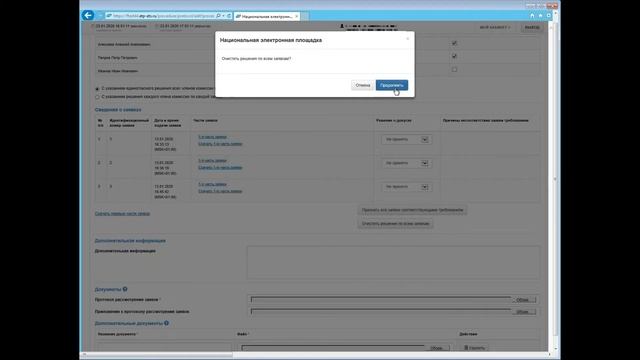Refresh the page with the reload icon
Viewport: 640px width, 360px height.
[x=229, y=16]
